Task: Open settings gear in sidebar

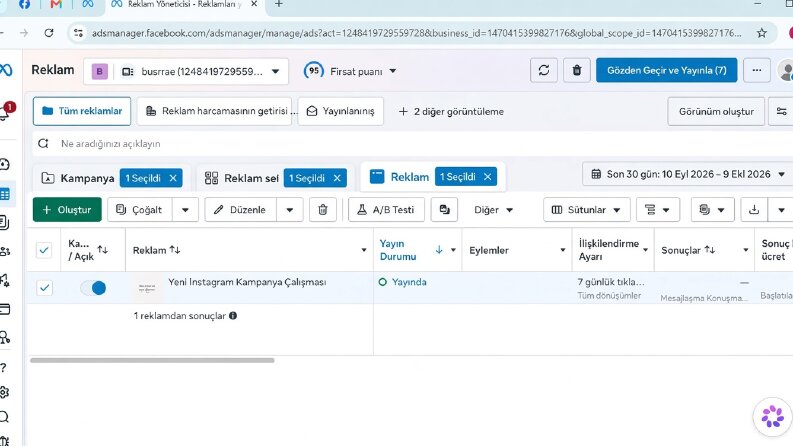Action: click(5, 392)
